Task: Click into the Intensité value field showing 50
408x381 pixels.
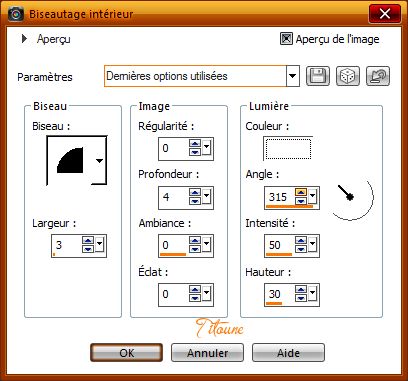Action: pyautogui.click(x=280, y=246)
